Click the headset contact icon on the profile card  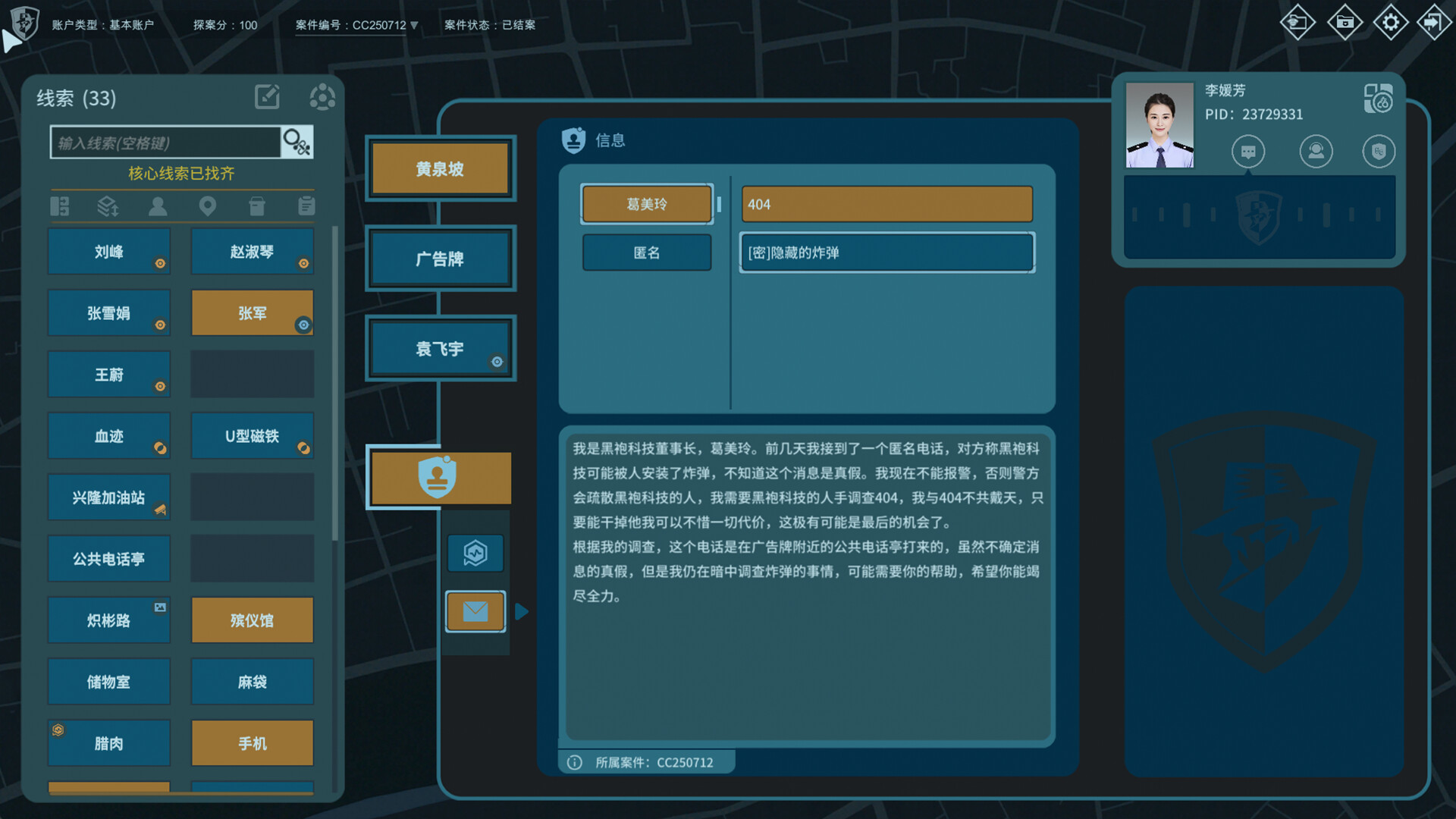[1316, 152]
